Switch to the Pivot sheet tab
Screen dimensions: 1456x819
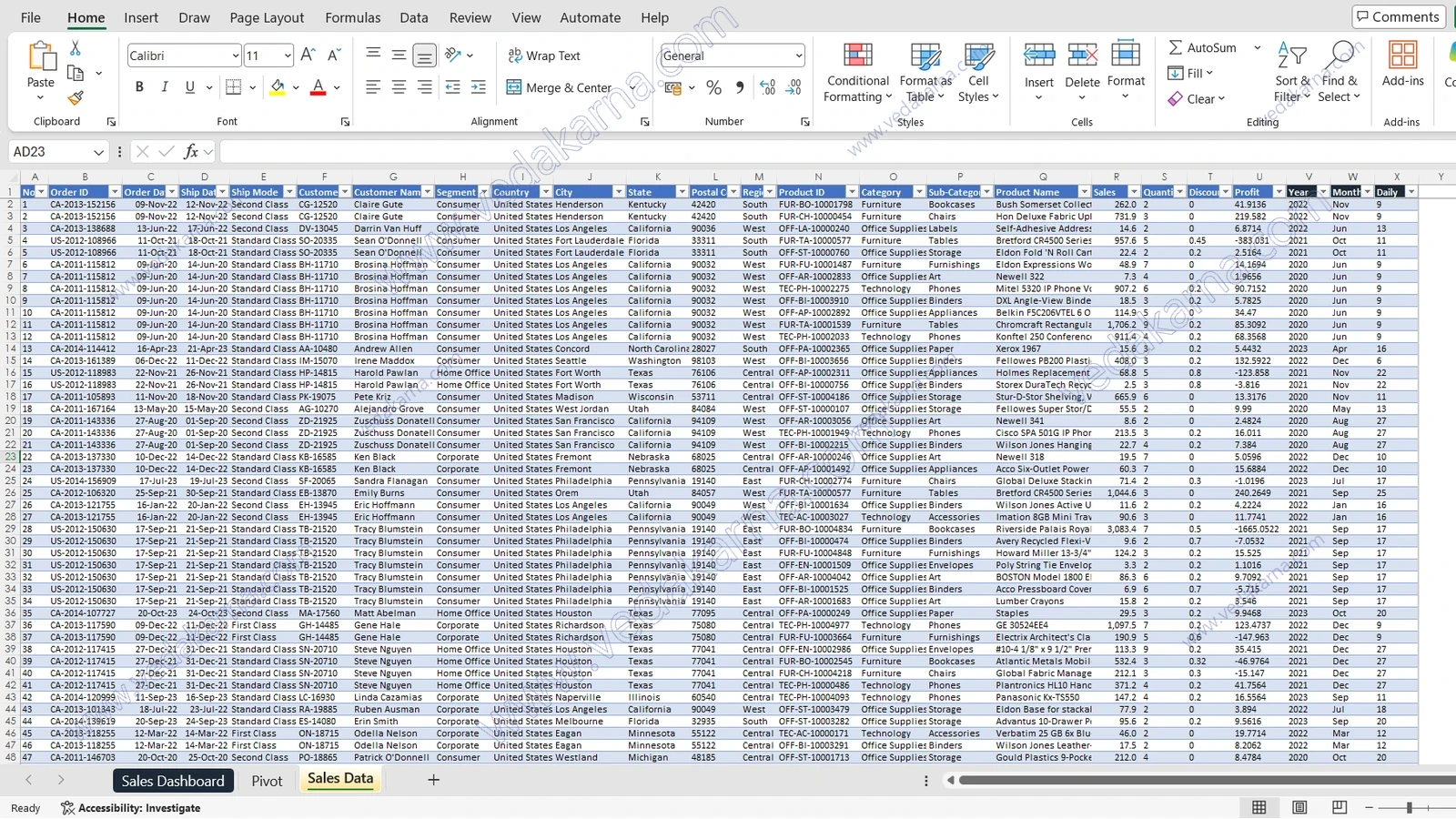point(267,781)
